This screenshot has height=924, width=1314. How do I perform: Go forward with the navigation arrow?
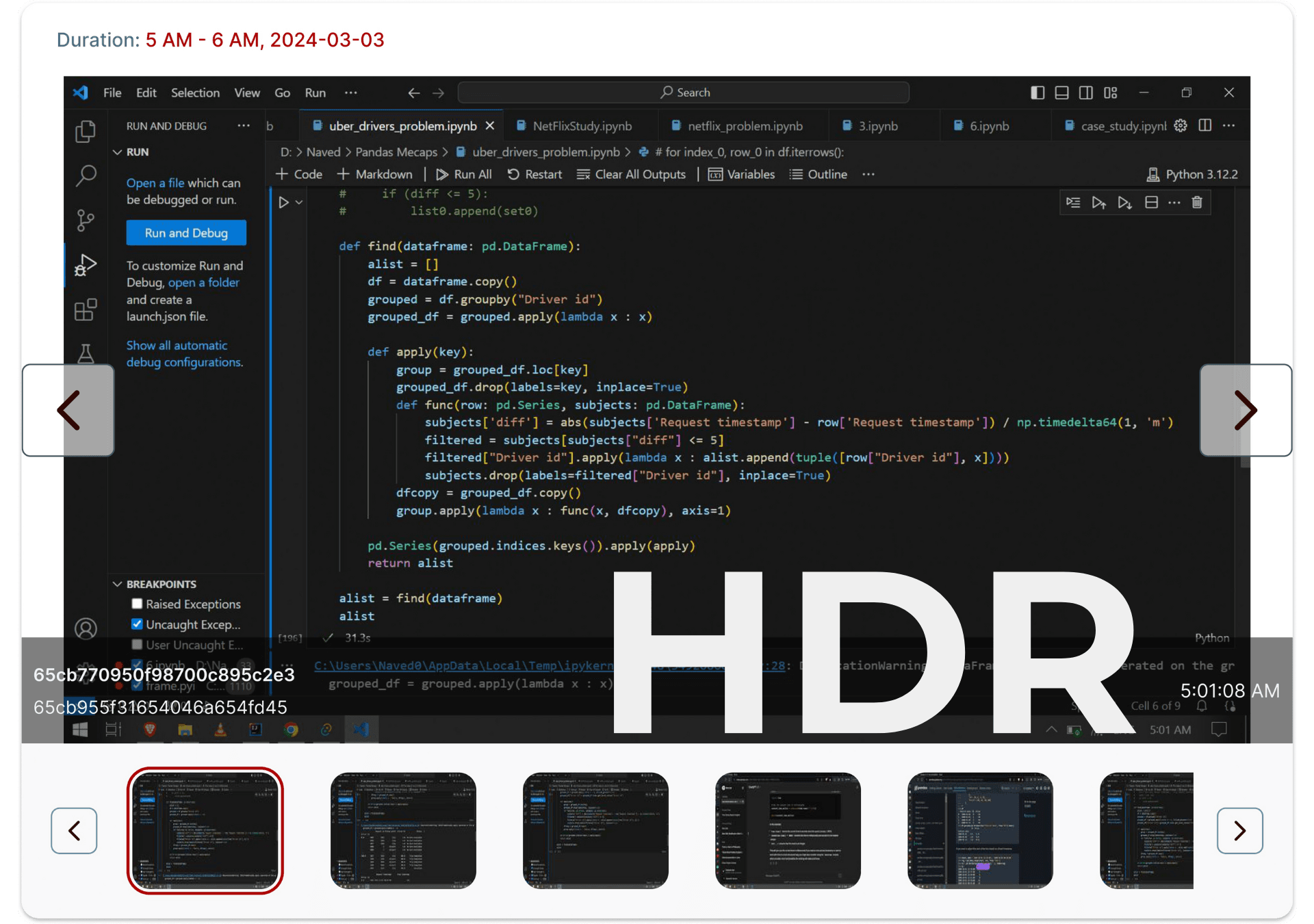(438, 92)
